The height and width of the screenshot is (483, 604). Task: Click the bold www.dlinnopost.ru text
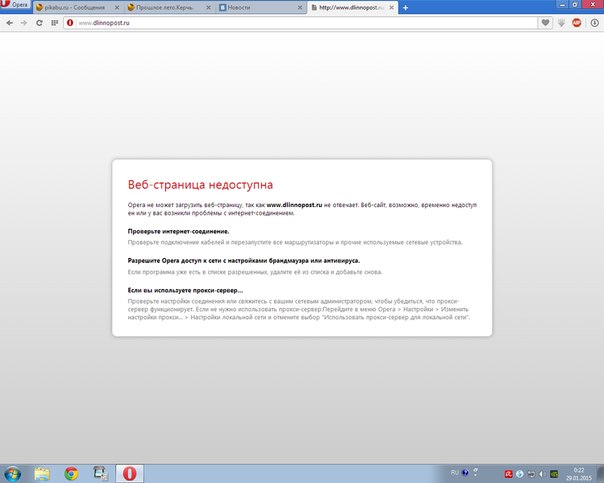point(294,205)
